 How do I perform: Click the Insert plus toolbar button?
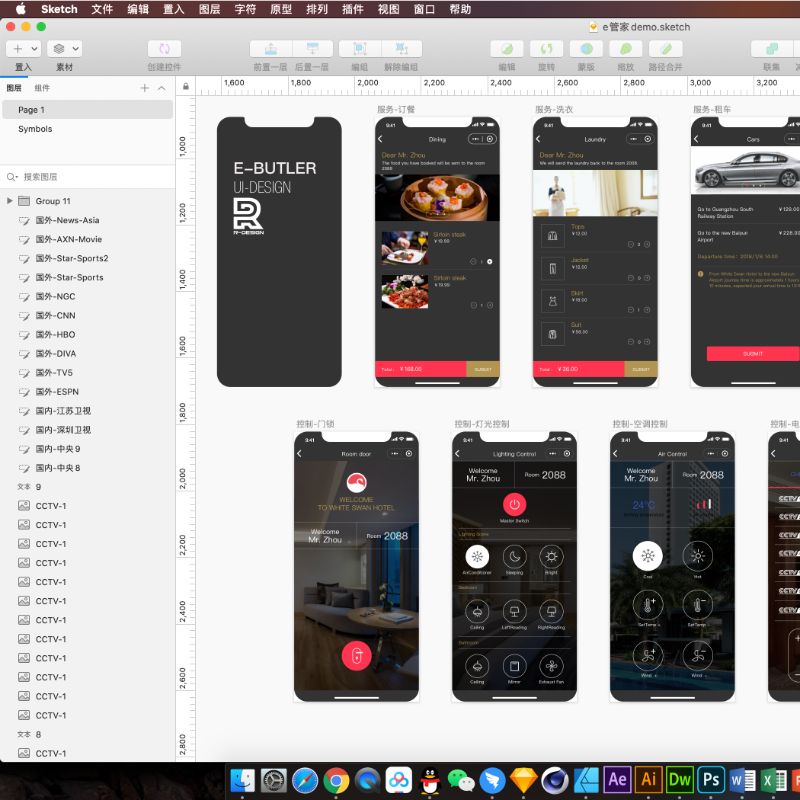tap(18, 49)
